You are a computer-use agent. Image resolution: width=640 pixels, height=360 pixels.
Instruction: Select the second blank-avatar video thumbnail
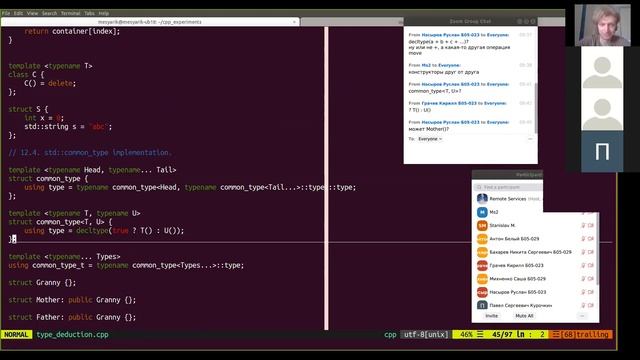(602, 110)
